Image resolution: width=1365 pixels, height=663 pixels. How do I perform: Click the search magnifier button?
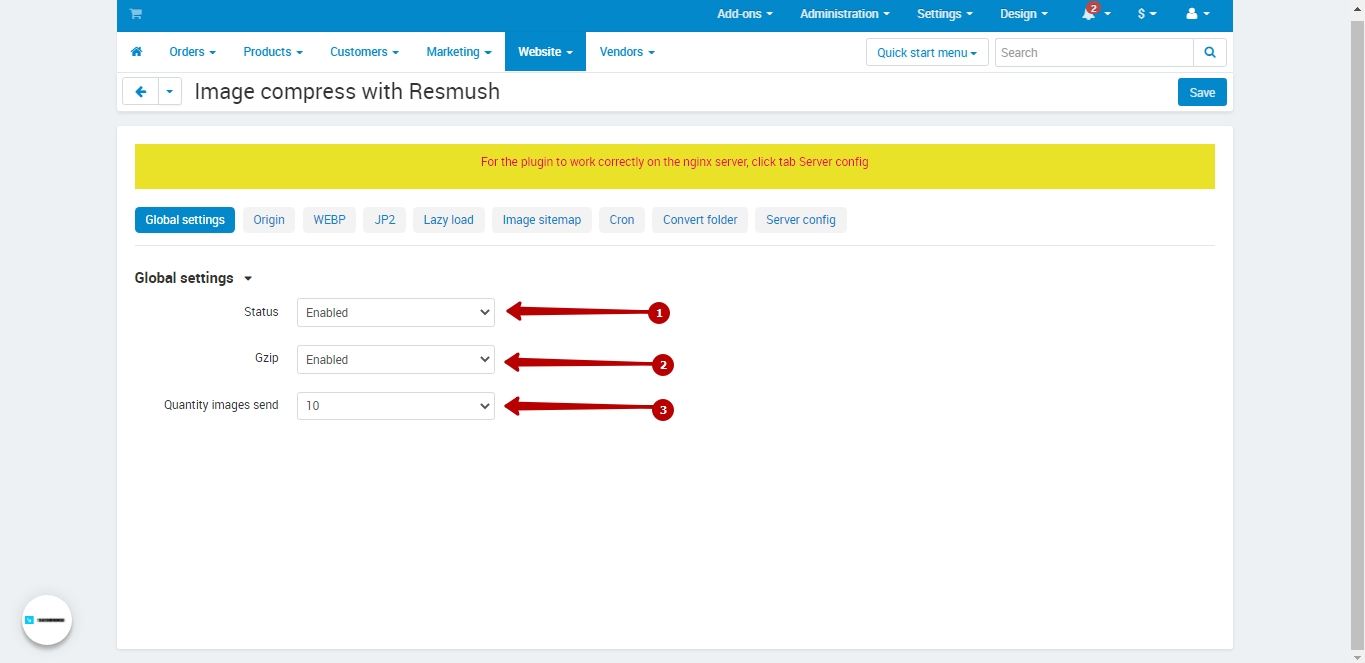1210,53
